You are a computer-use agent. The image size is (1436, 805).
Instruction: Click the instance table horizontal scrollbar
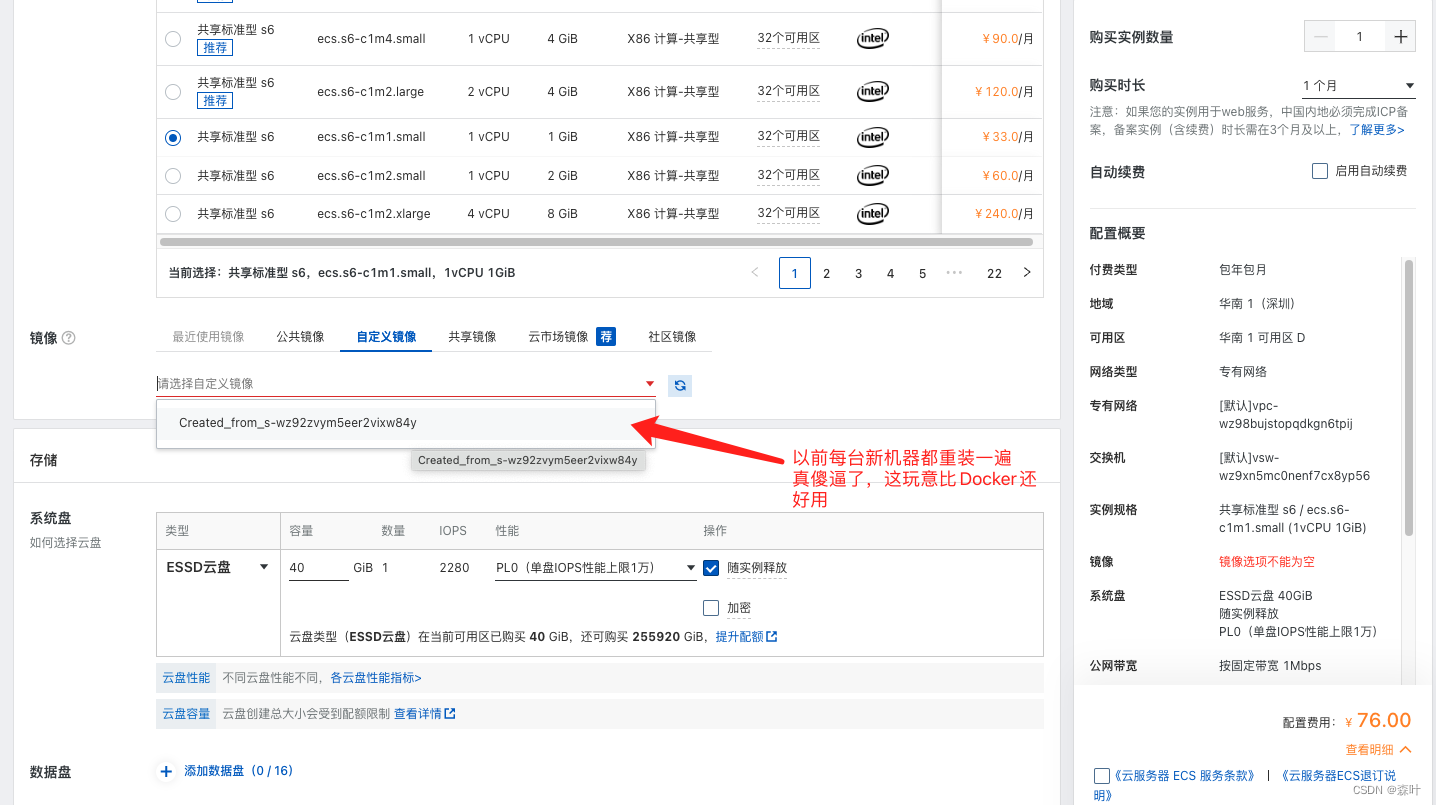click(596, 242)
